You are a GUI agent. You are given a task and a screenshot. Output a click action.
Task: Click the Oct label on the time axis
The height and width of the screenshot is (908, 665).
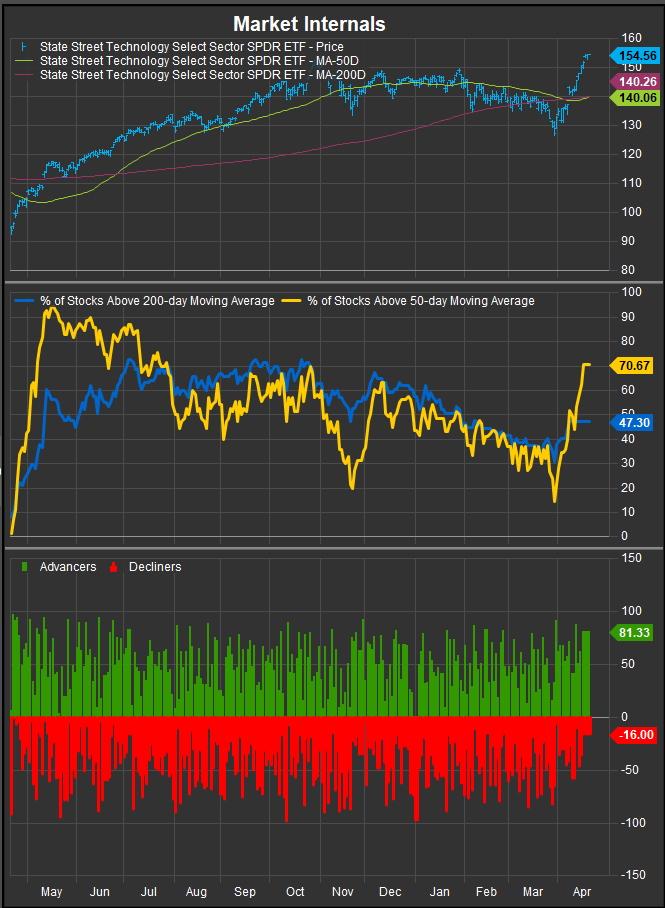point(295,891)
